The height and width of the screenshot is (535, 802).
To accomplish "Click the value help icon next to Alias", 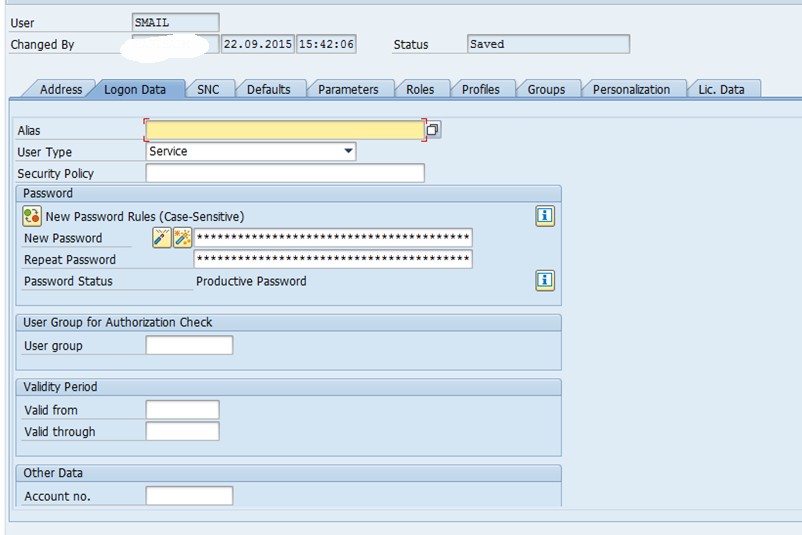I will coord(433,130).
